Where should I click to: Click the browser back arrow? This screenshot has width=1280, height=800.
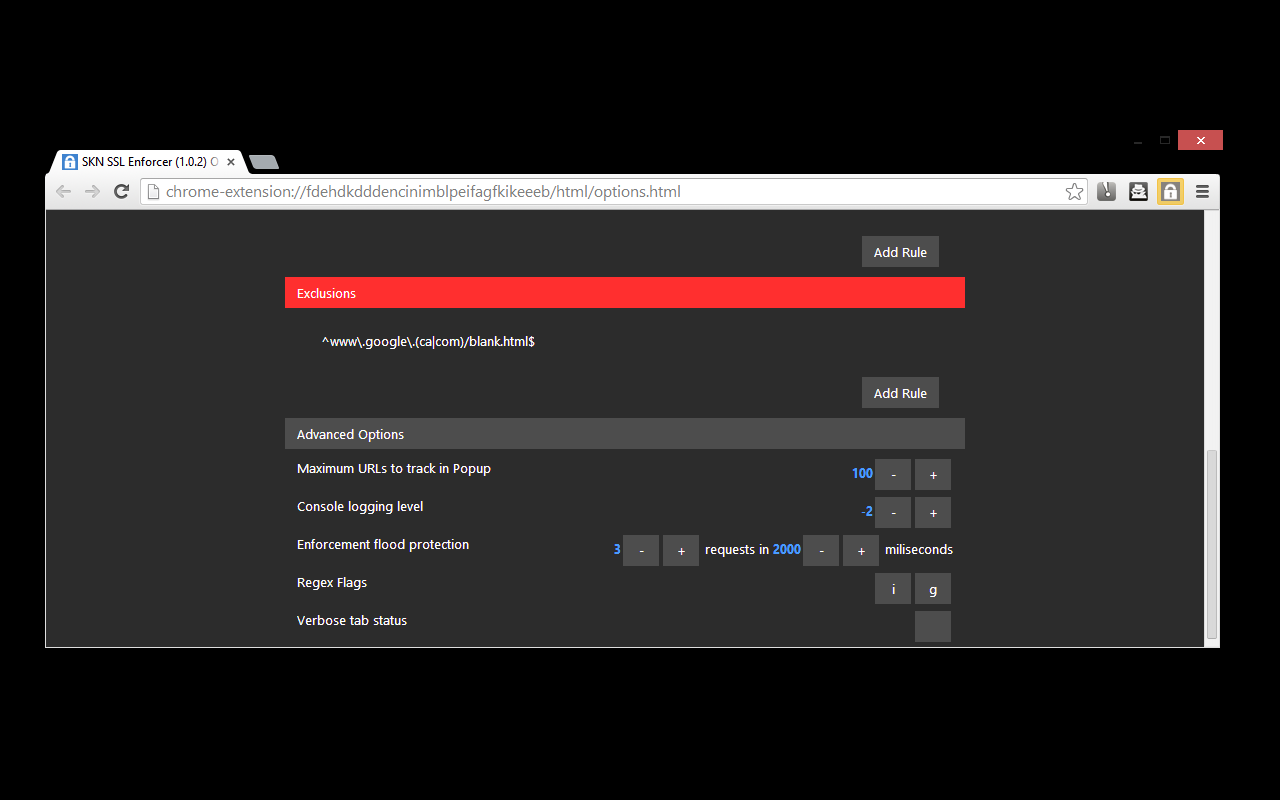tap(63, 191)
